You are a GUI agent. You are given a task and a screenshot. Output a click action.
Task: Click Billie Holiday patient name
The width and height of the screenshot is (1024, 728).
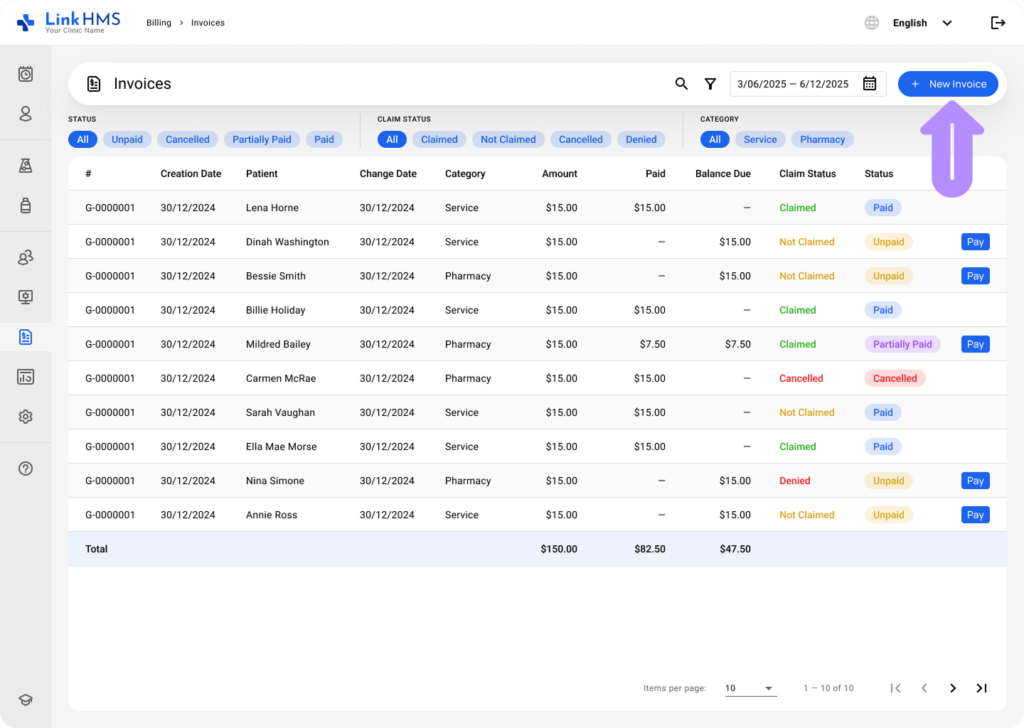(x=275, y=310)
